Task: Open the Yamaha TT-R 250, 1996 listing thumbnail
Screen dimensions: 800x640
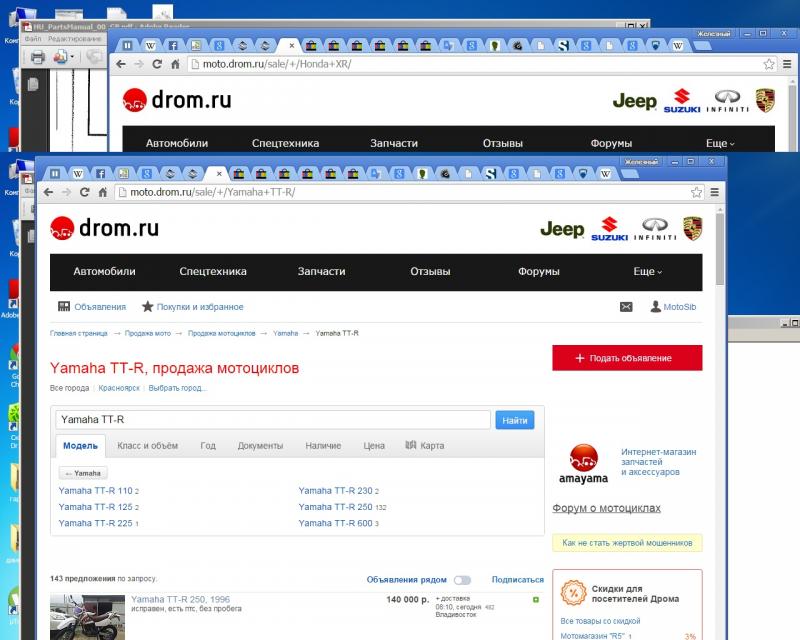Action: 87,617
